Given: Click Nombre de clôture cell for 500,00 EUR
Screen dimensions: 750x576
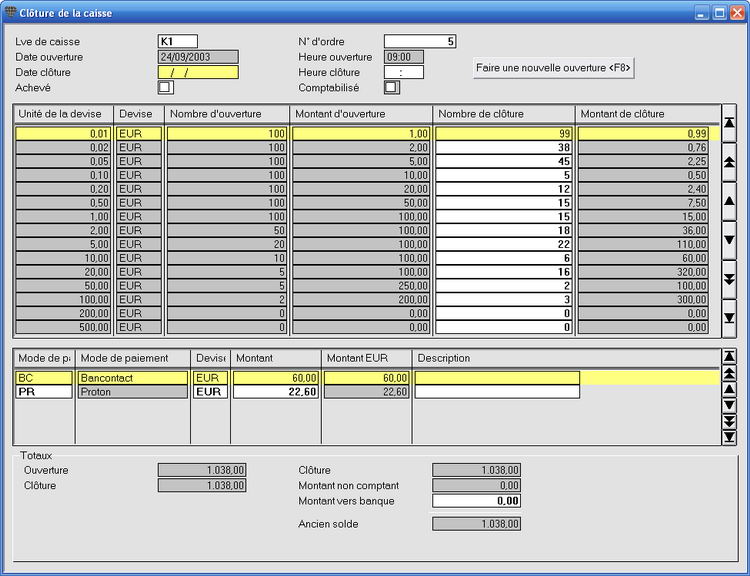Looking at the screenshot, I should (504, 328).
